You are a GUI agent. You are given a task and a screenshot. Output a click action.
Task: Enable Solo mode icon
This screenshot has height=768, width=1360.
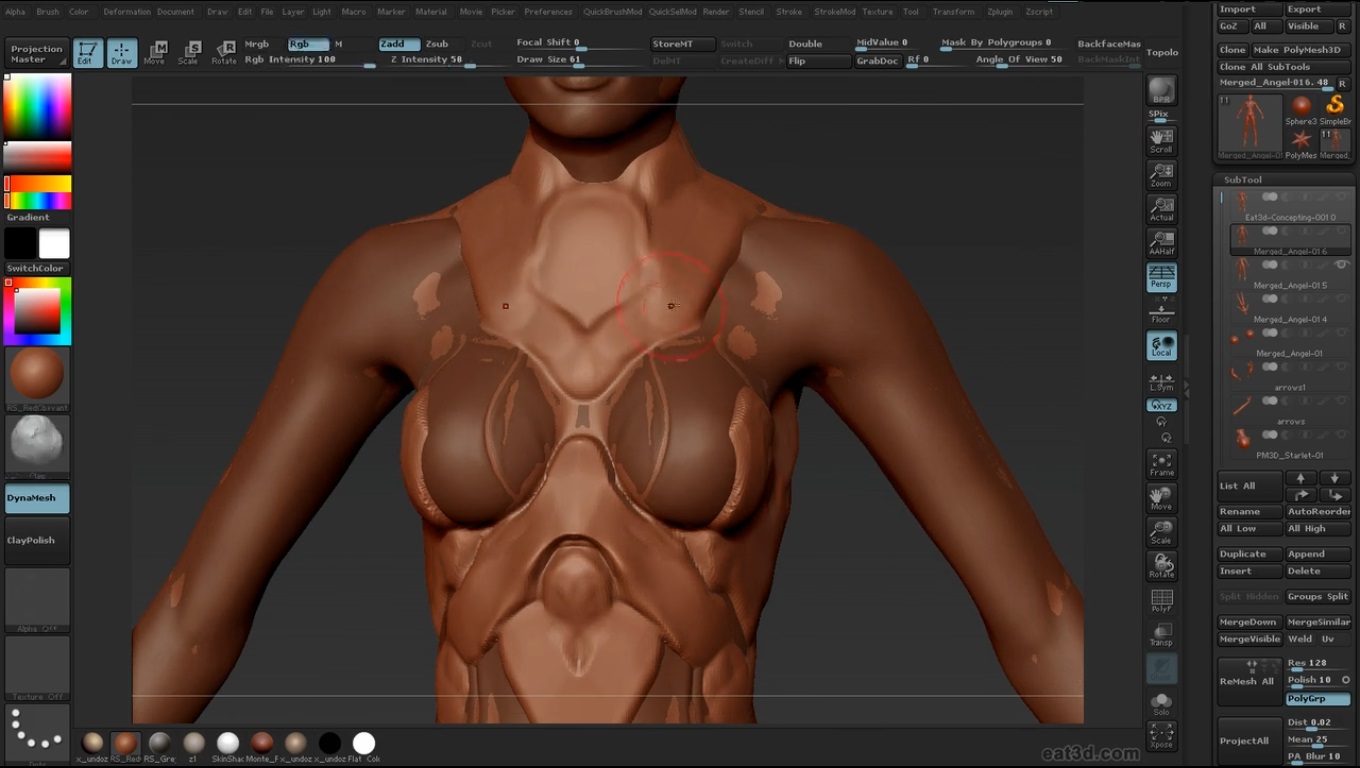pos(1161,703)
